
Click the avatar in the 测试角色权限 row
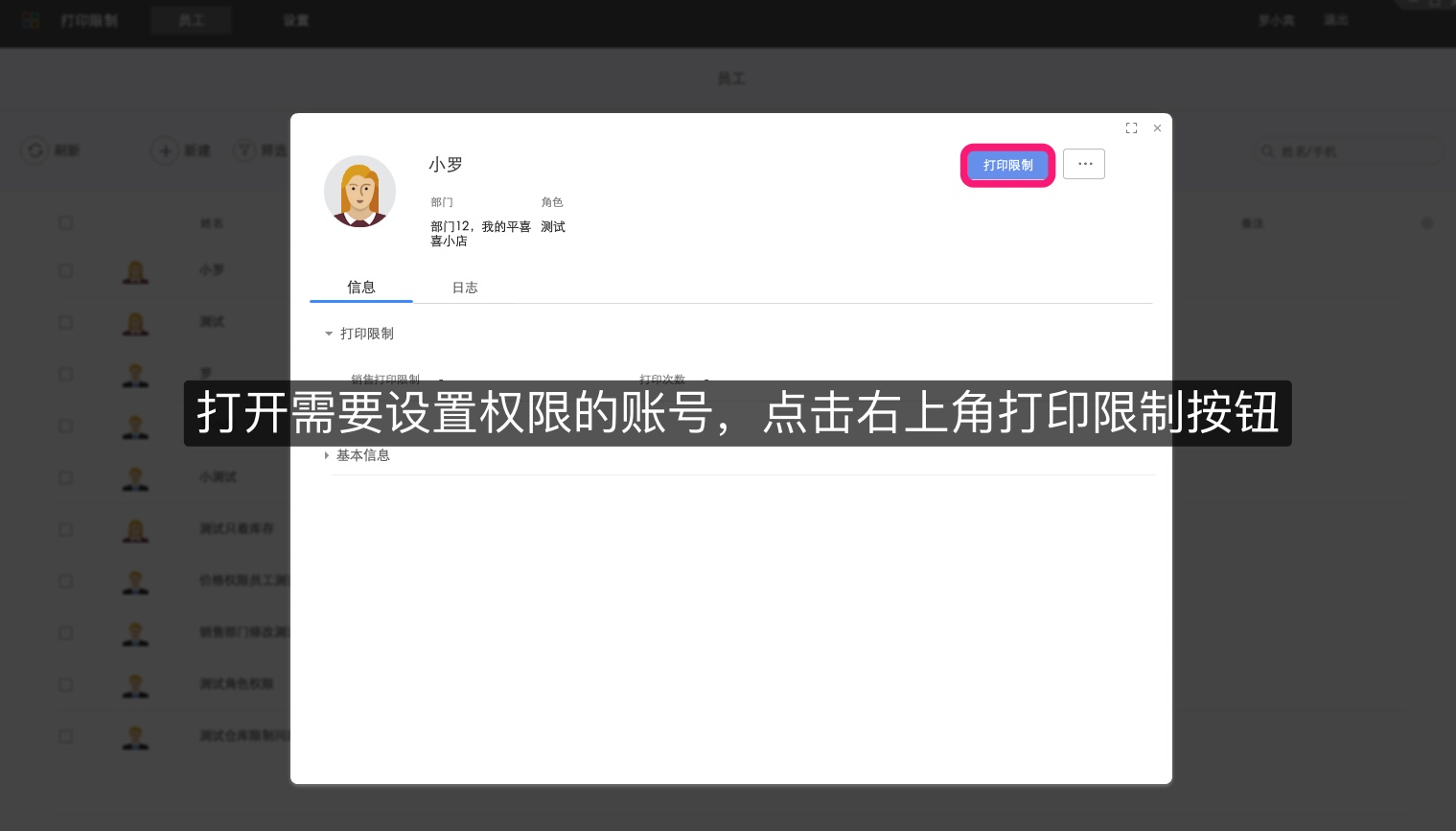point(135,686)
